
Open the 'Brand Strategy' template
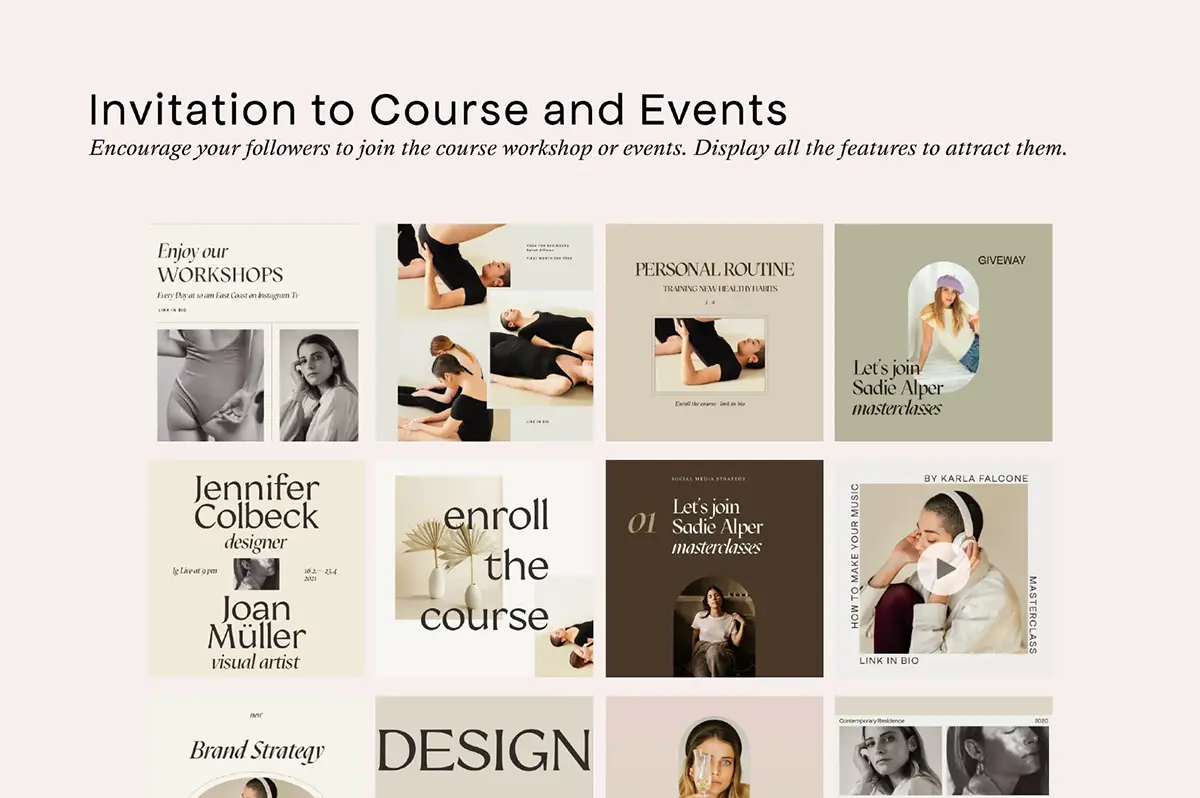[257, 750]
